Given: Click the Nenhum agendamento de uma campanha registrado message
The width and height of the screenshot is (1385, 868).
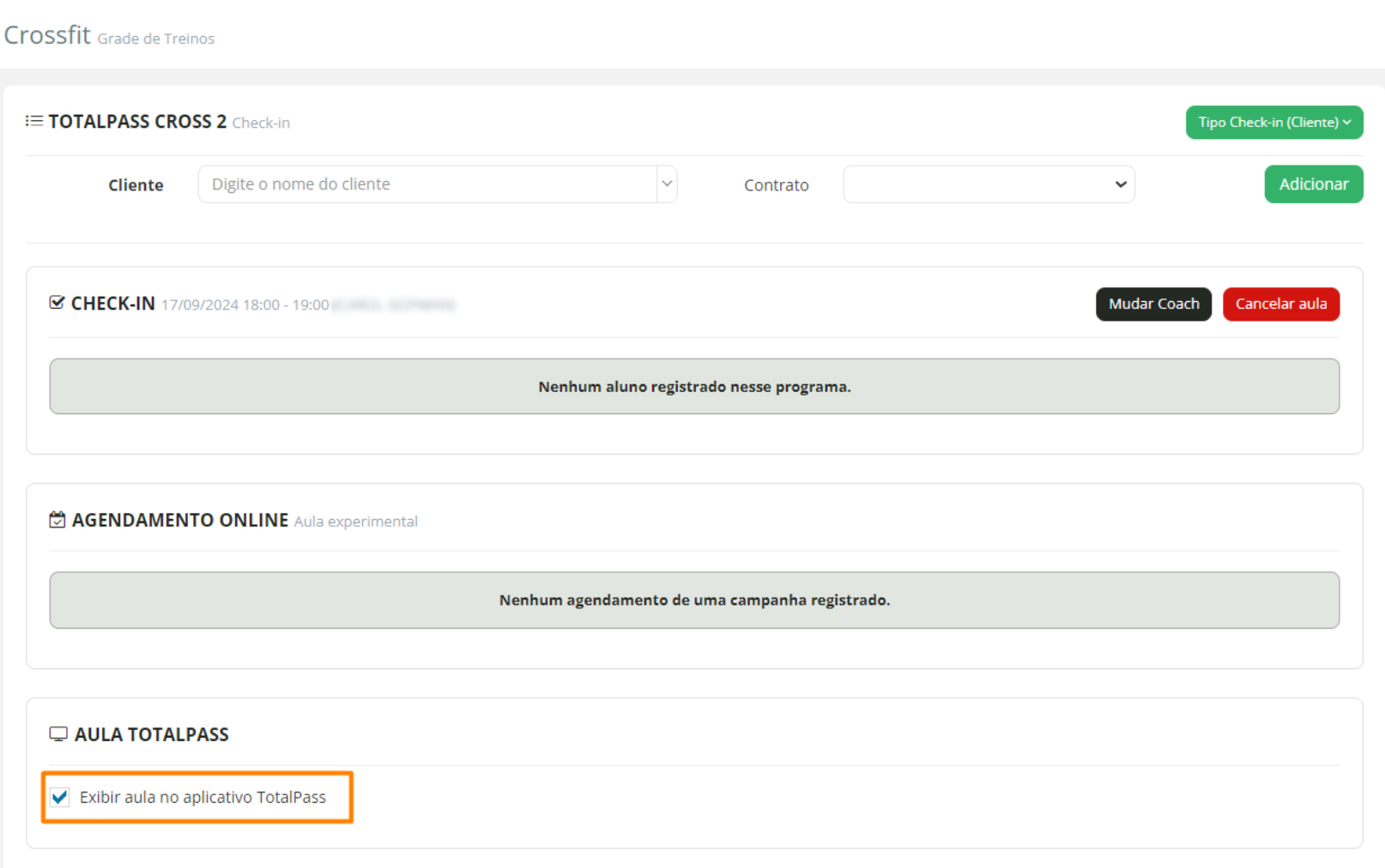Looking at the screenshot, I should [x=694, y=600].
